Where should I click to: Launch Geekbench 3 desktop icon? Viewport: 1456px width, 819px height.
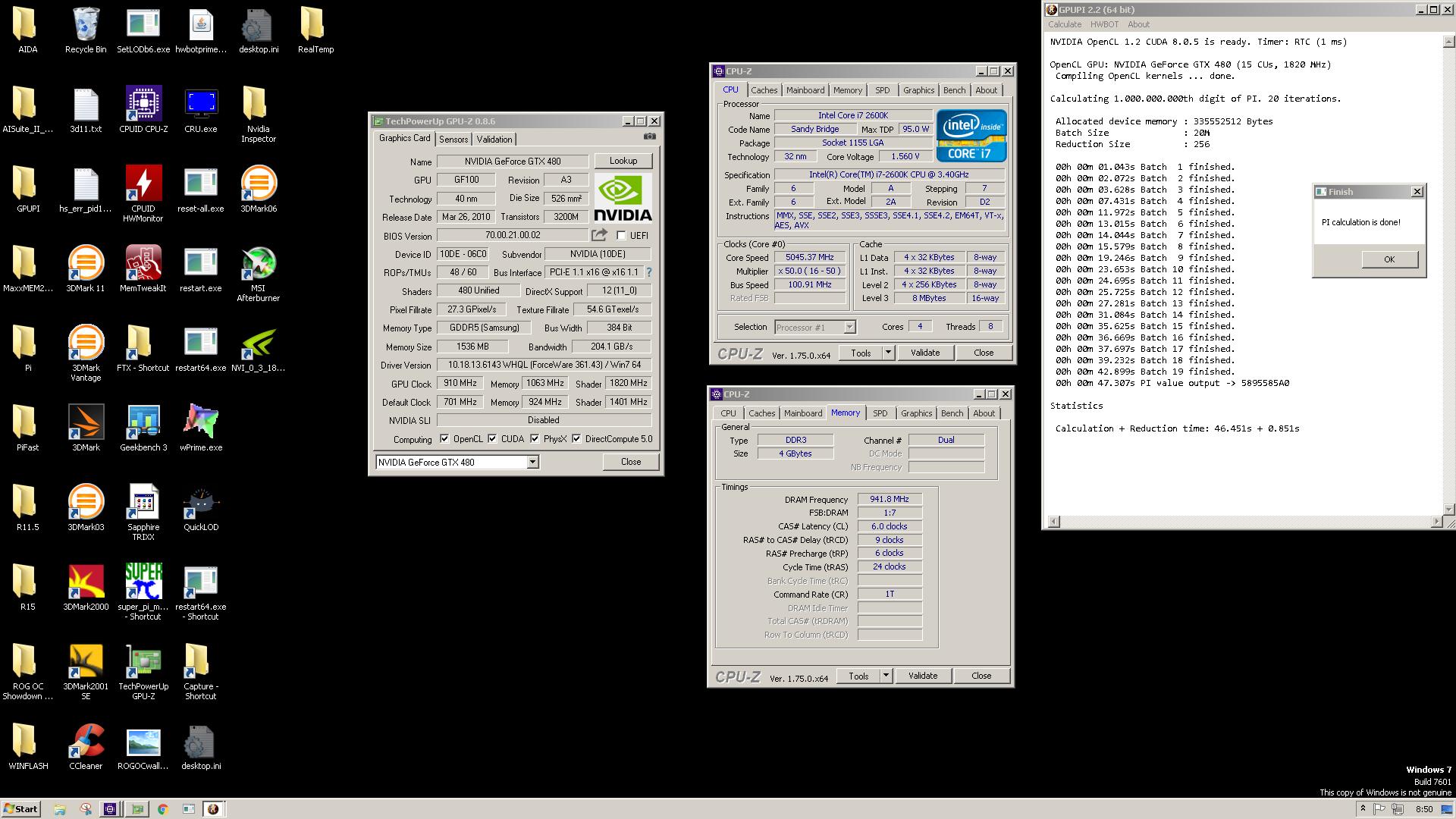143,428
